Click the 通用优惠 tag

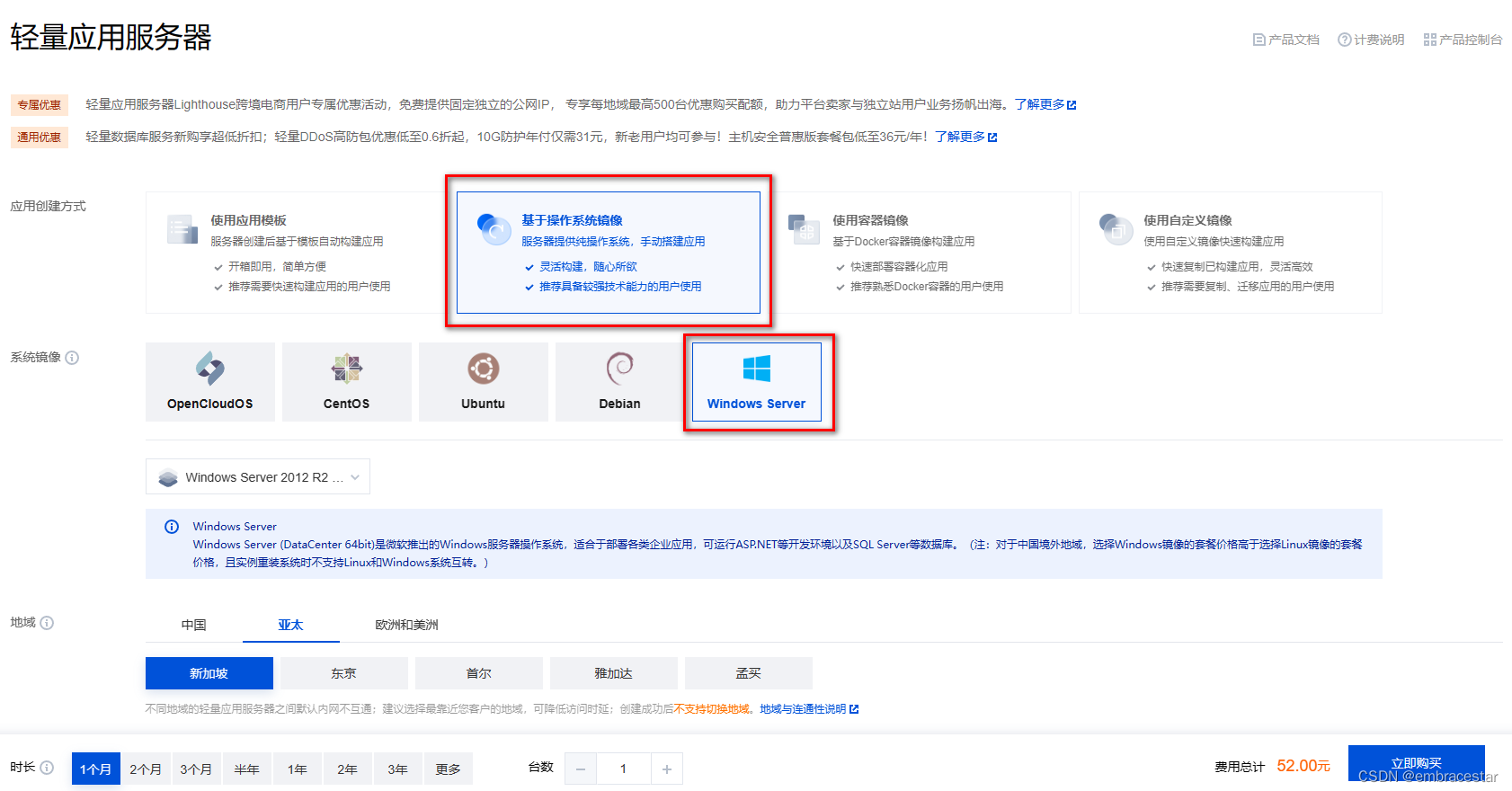click(40, 138)
